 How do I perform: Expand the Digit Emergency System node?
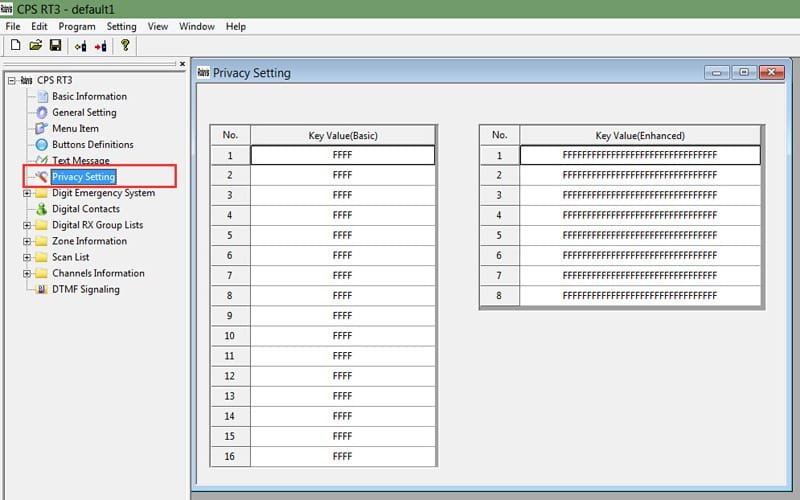pyautogui.click(x=27, y=193)
